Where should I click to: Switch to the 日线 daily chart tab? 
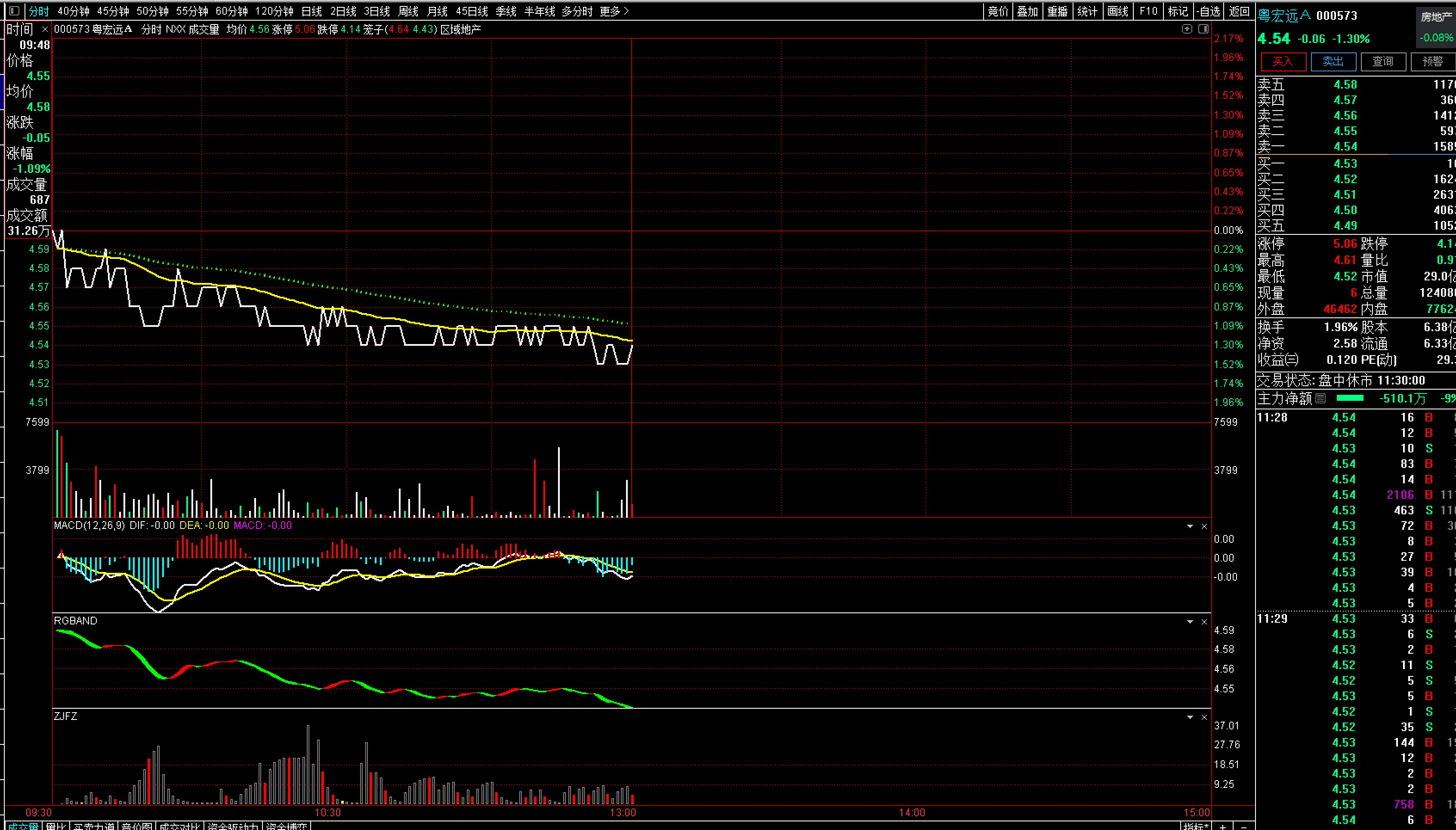coord(312,11)
